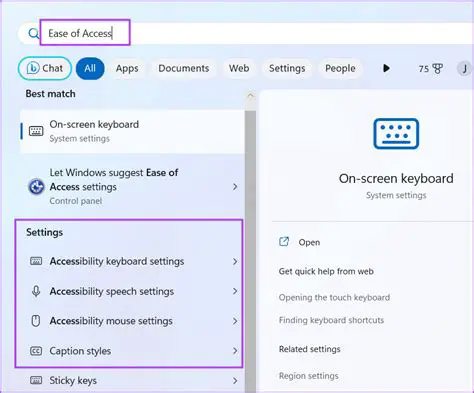Image resolution: width=474 pixels, height=393 pixels.
Task: Click the search magnifier icon
Action: 34,33
